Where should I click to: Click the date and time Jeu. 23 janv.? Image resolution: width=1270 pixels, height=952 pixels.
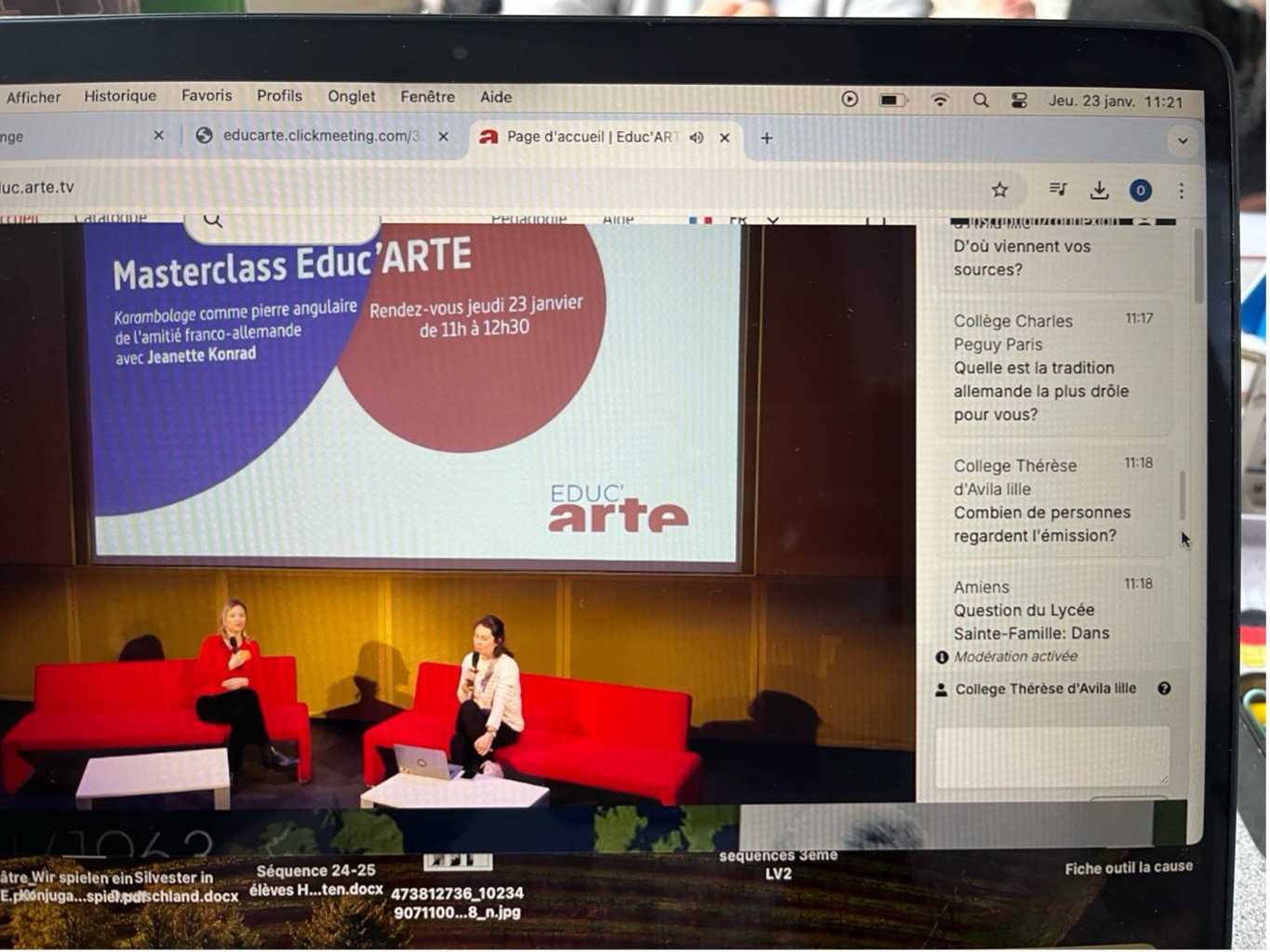pyautogui.click(x=1115, y=101)
